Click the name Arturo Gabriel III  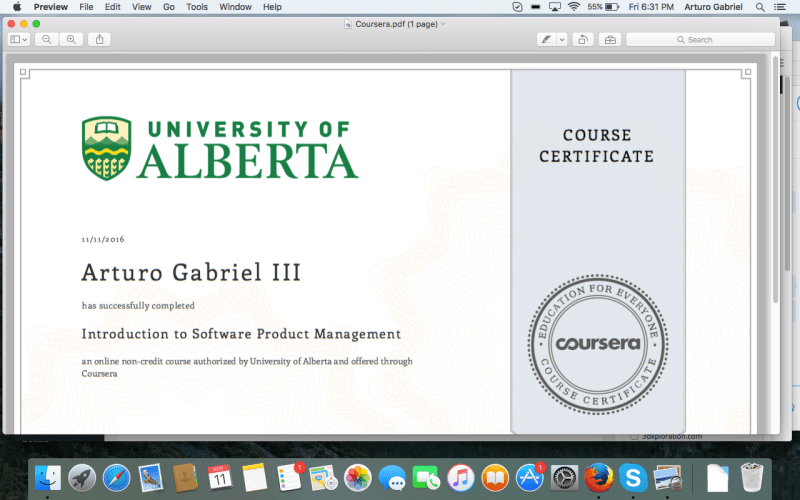(191, 272)
